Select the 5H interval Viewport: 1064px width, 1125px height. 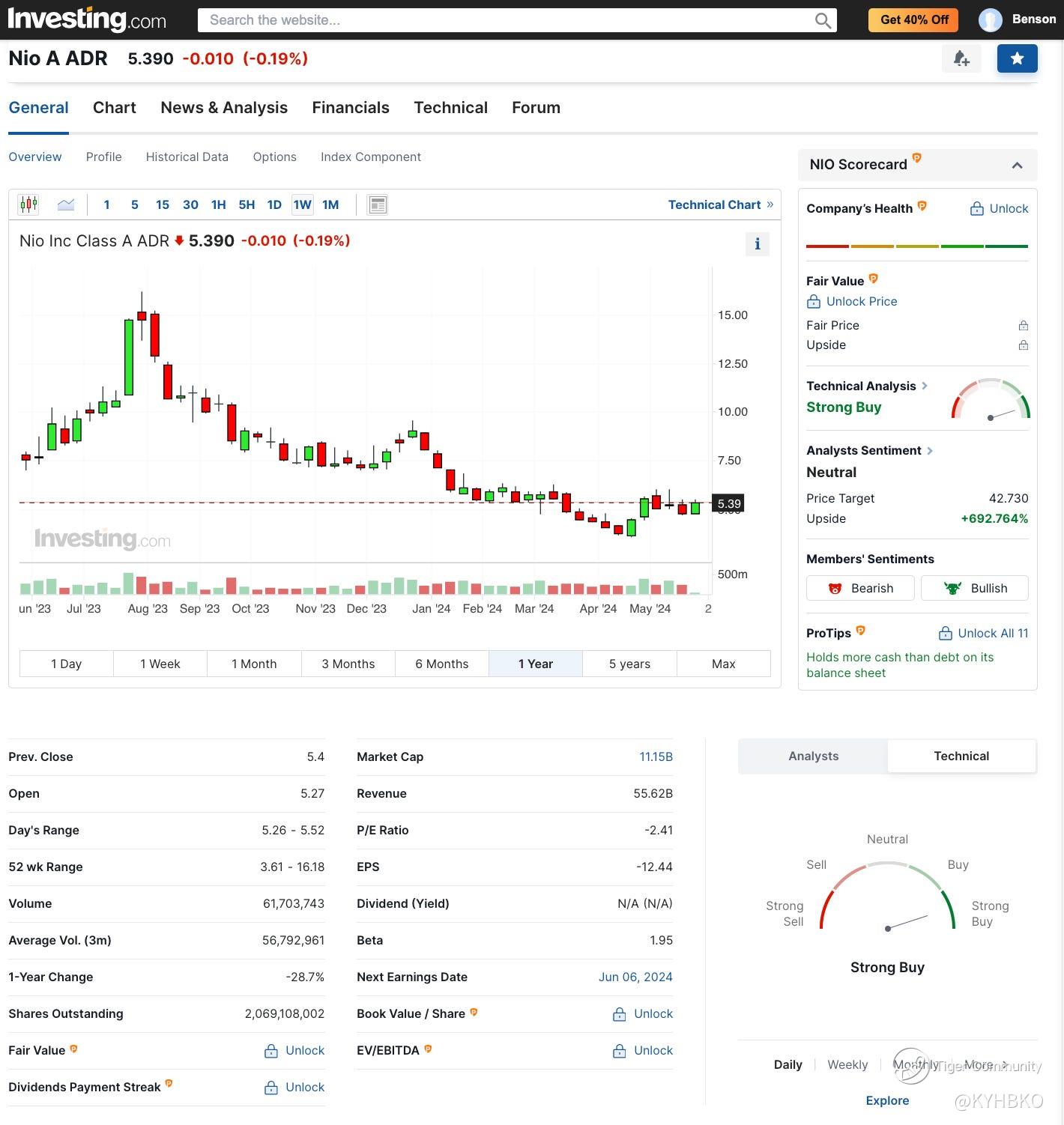pyautogui.click(x=247, y=204)
